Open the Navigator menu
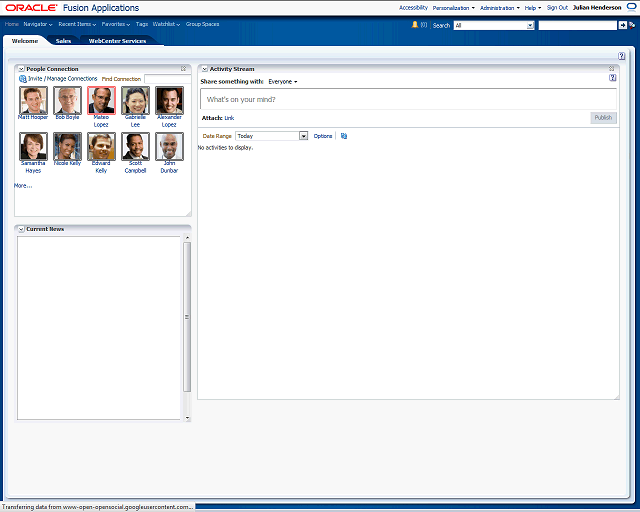640x512 pixels. (38, 24)
